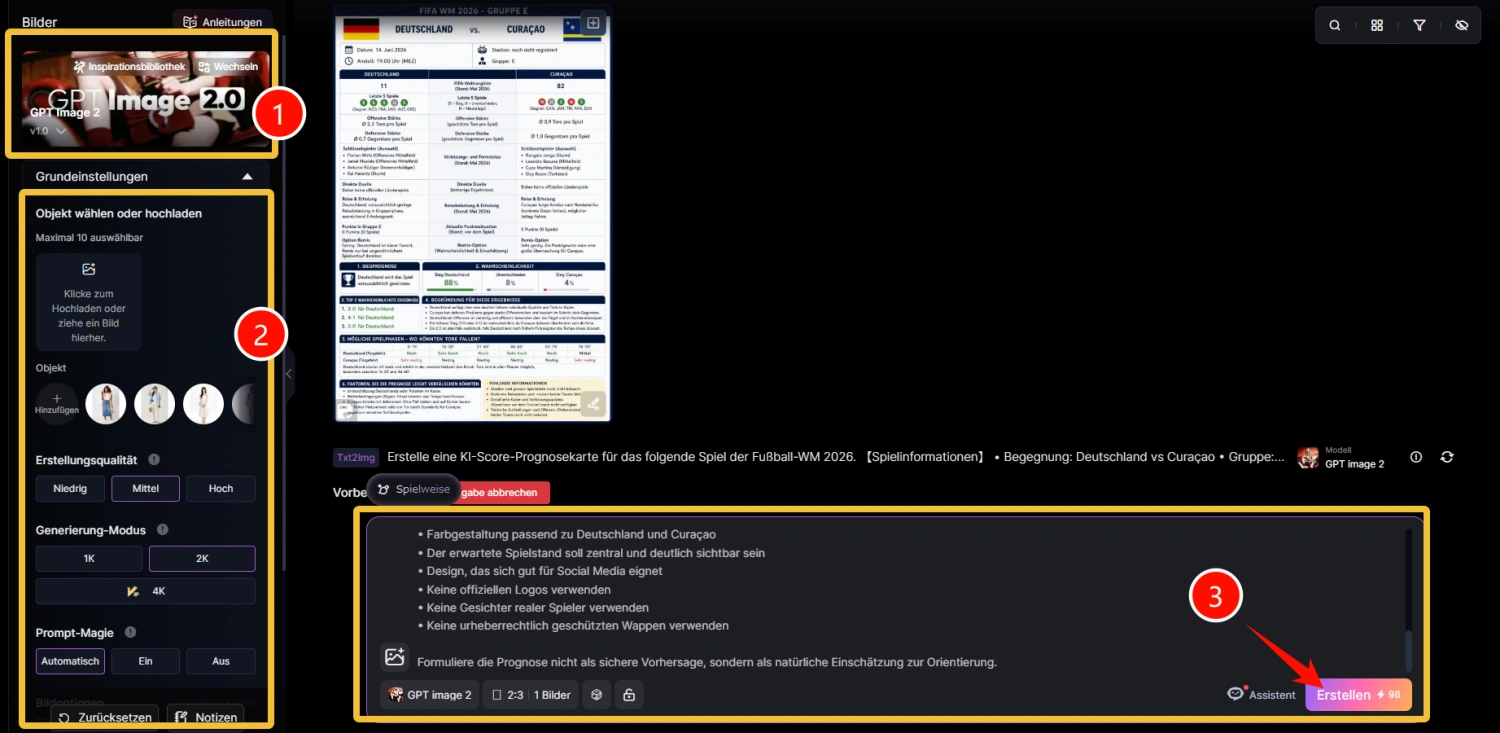Set Prompt-Magie to Aus
Image resolution: width=1500 pixels, height=733 pixels.
pyautogui.click(x=221, y=661)
